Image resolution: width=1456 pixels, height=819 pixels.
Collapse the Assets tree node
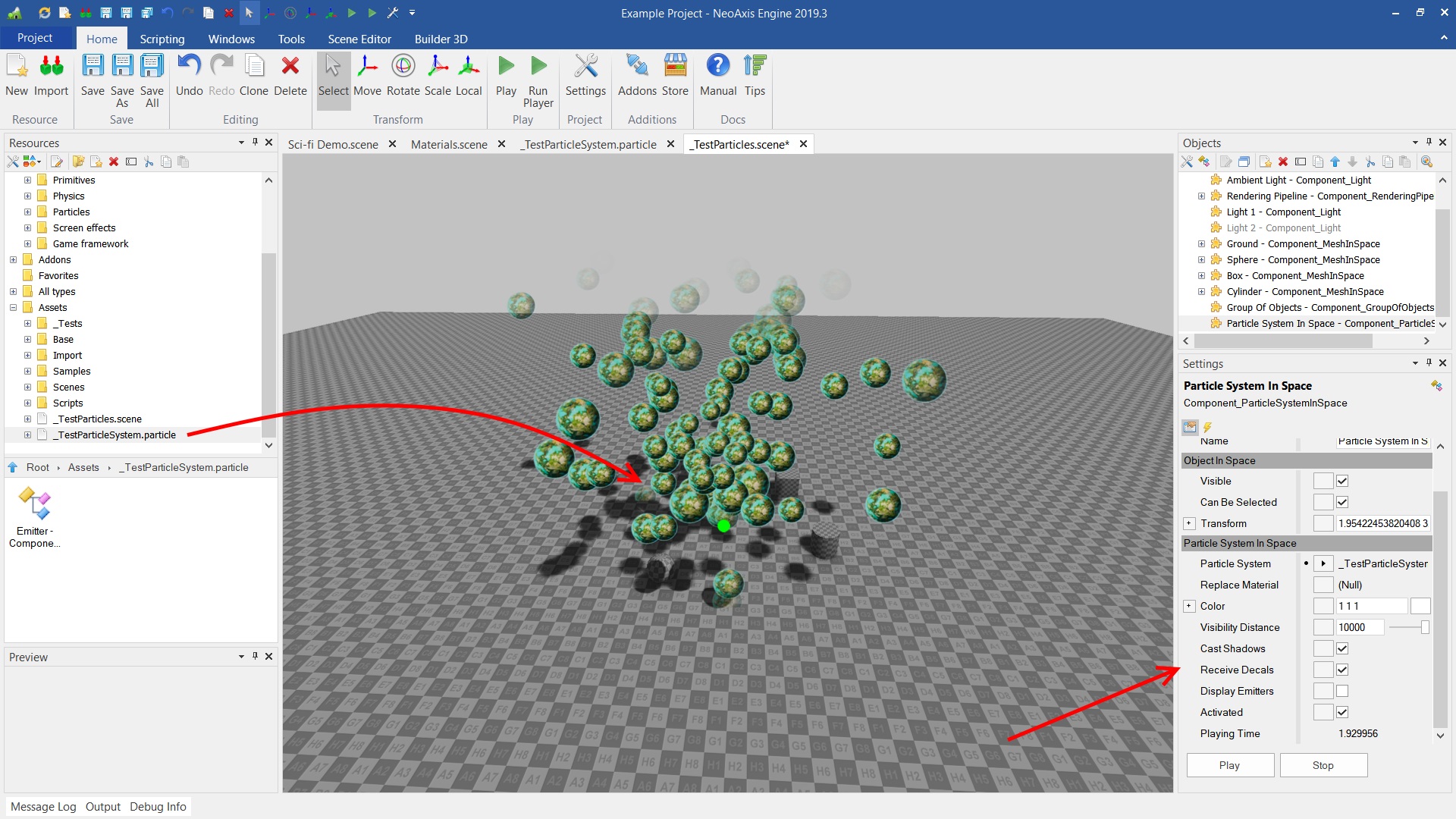14,307
